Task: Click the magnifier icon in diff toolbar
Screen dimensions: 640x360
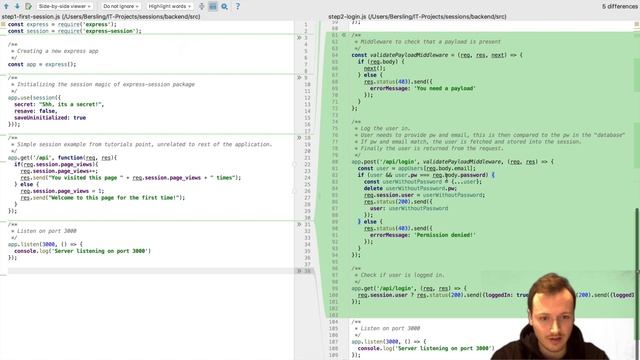Action: tap(224, 6)
